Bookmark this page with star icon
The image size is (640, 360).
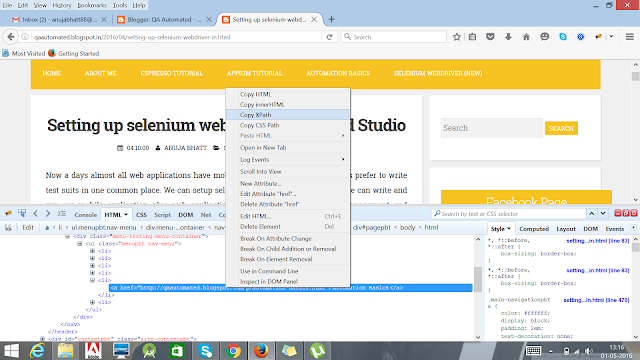coord(456,37)
